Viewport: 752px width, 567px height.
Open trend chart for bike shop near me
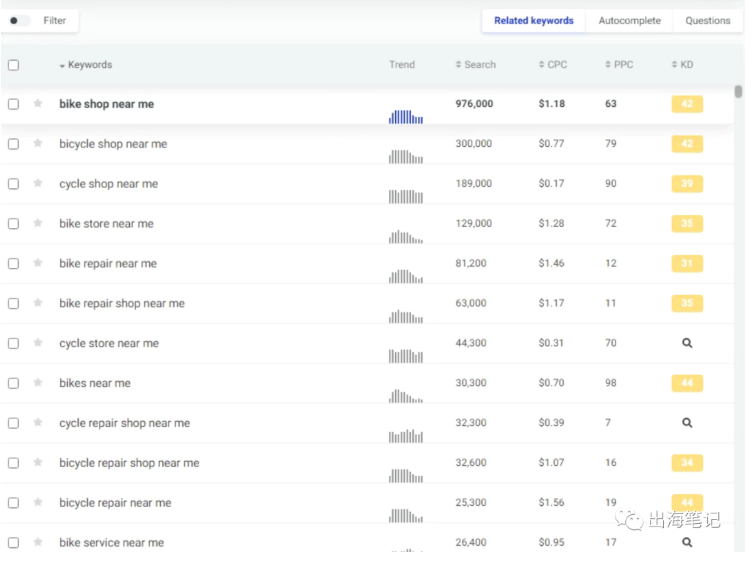click(x=406, y=117)
